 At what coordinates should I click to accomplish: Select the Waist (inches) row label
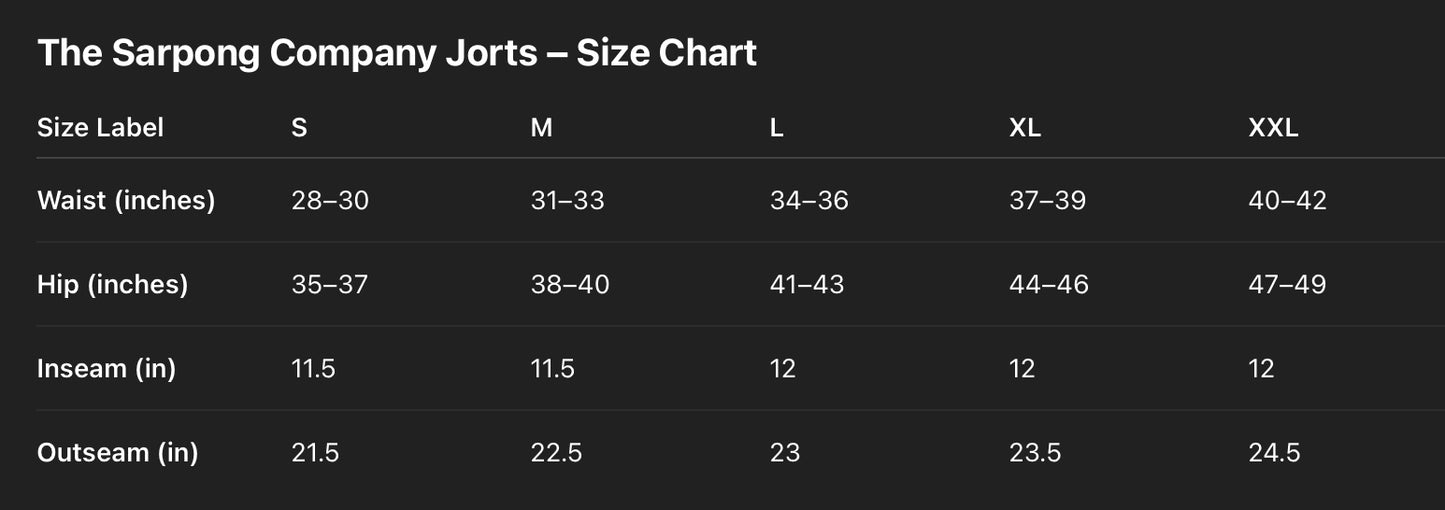pos(126,200)
